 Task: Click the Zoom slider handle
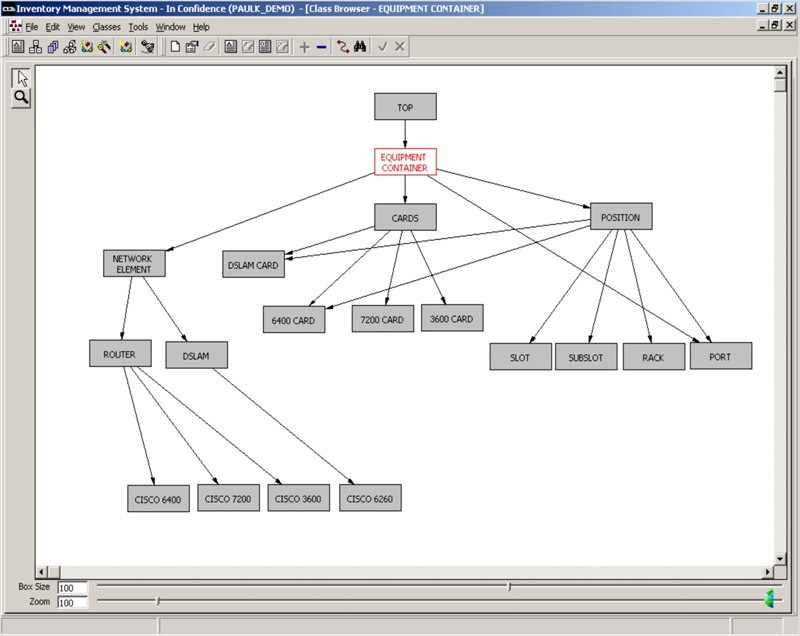[158, 601]
